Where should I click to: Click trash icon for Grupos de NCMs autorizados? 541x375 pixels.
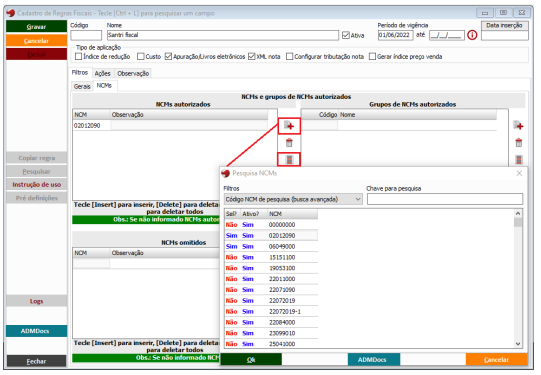tap(519, 142)
